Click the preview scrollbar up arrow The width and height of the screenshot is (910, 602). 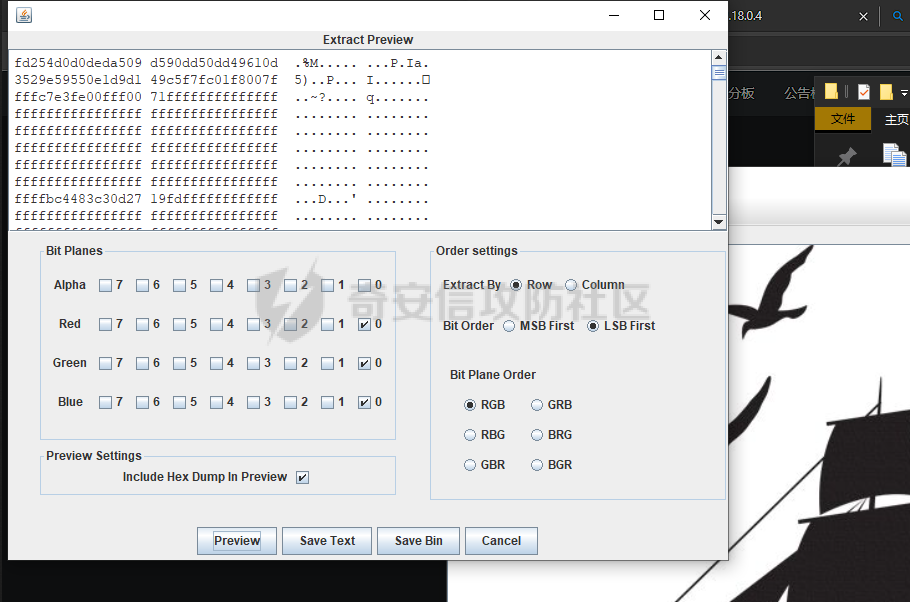[x=718, y=57]
